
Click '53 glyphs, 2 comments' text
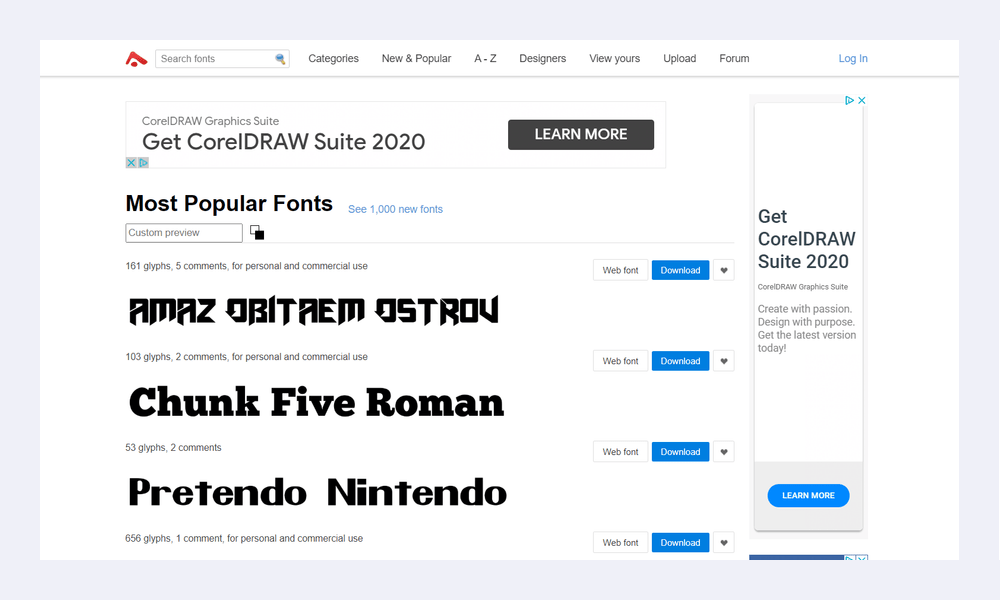click(x=173, y=448)
